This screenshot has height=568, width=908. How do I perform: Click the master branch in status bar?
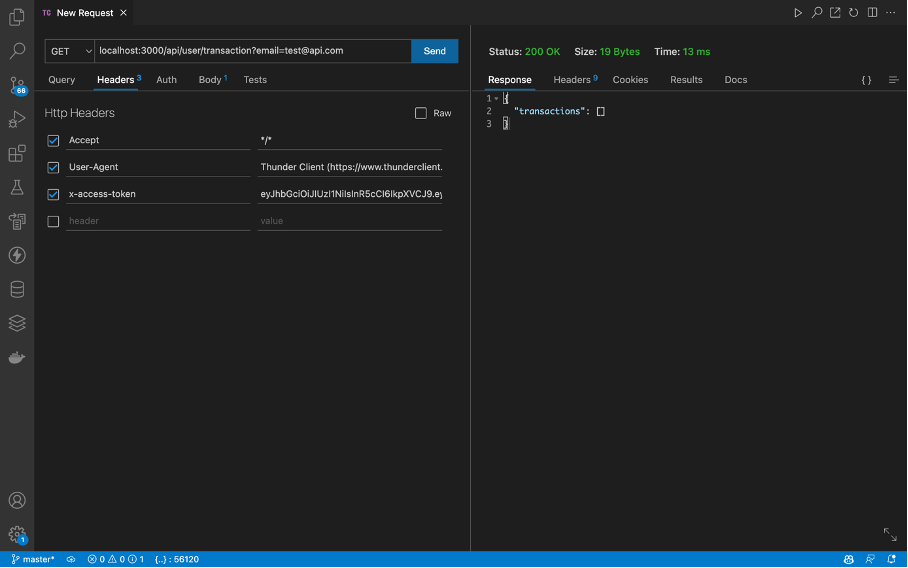tap(33, 559)
